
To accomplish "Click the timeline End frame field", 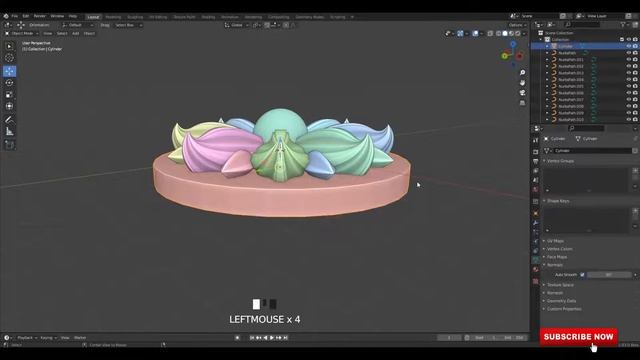I will point(513,338).
